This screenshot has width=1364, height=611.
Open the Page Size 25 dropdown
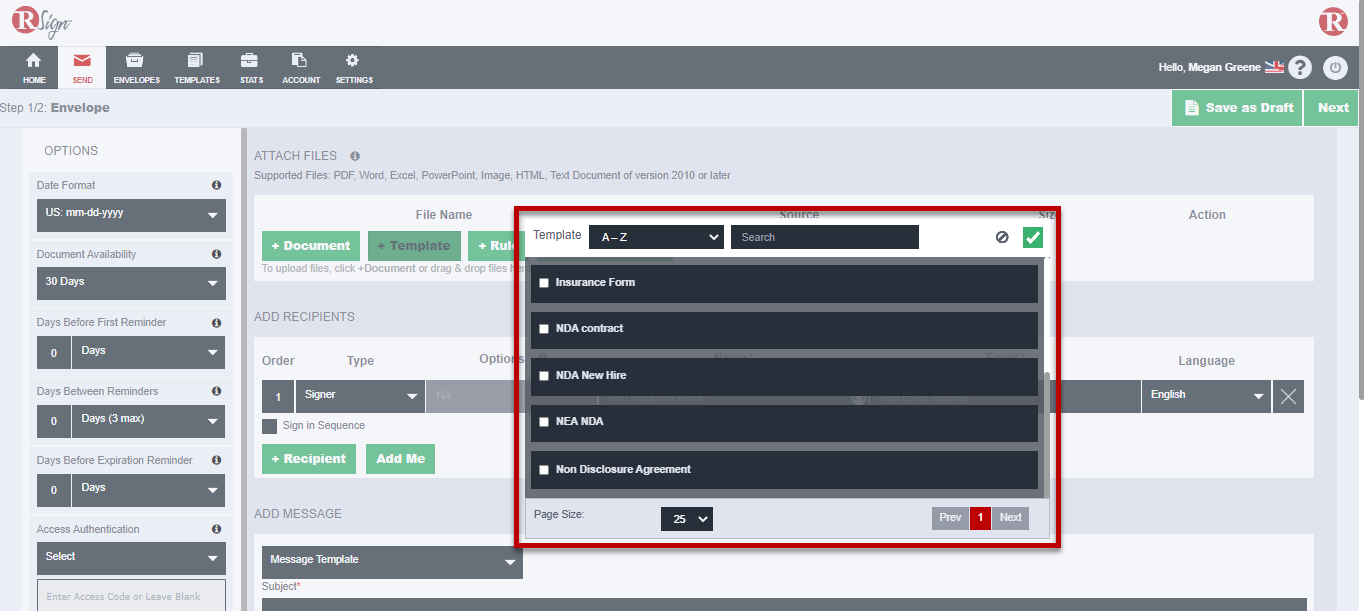(x=687, y=519)
